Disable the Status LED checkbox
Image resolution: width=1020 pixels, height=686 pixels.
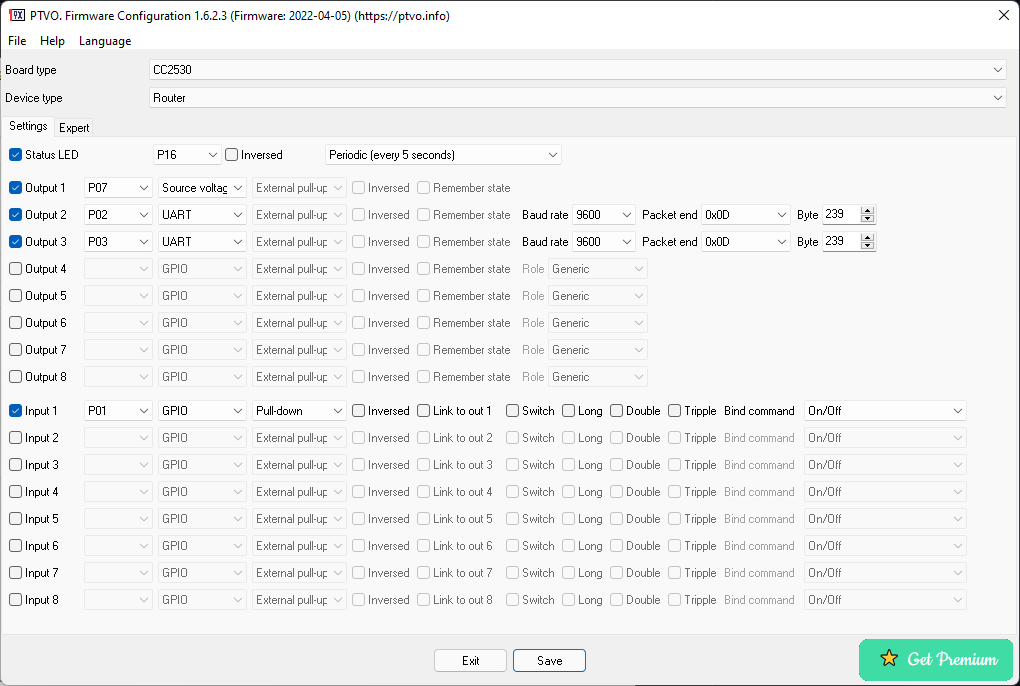13,154
